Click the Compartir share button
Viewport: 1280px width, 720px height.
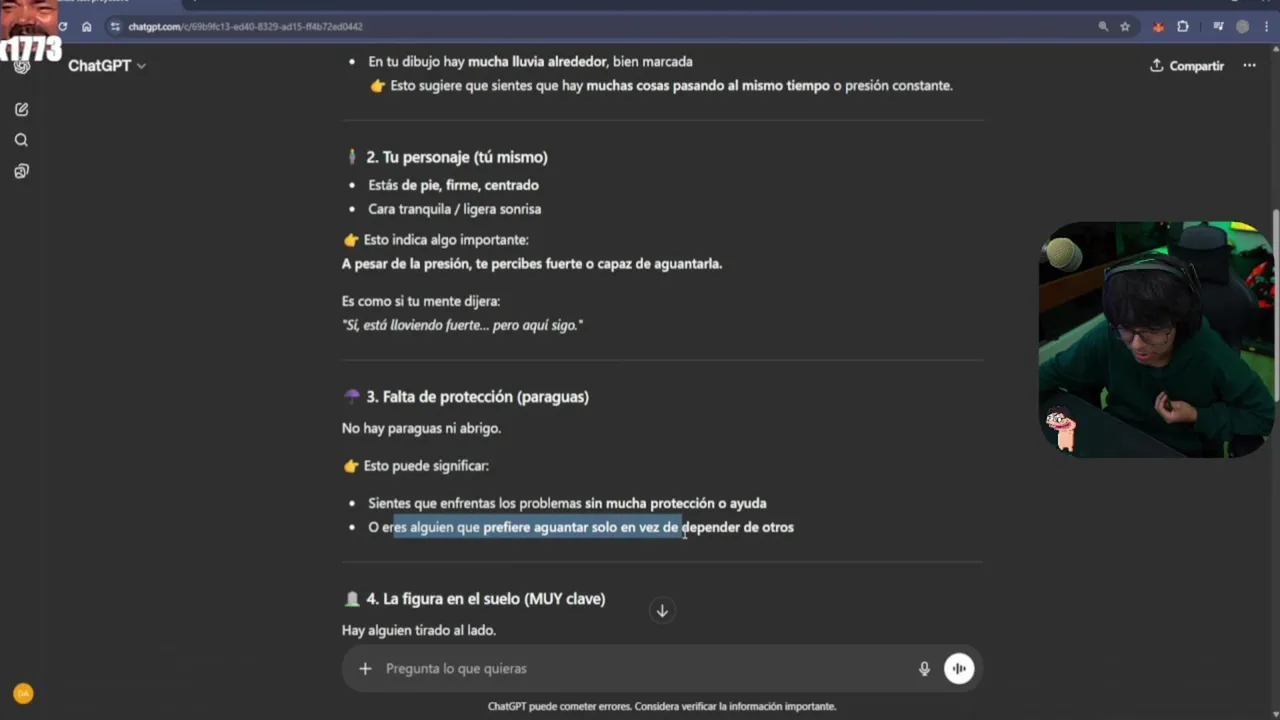point(1187,66)
